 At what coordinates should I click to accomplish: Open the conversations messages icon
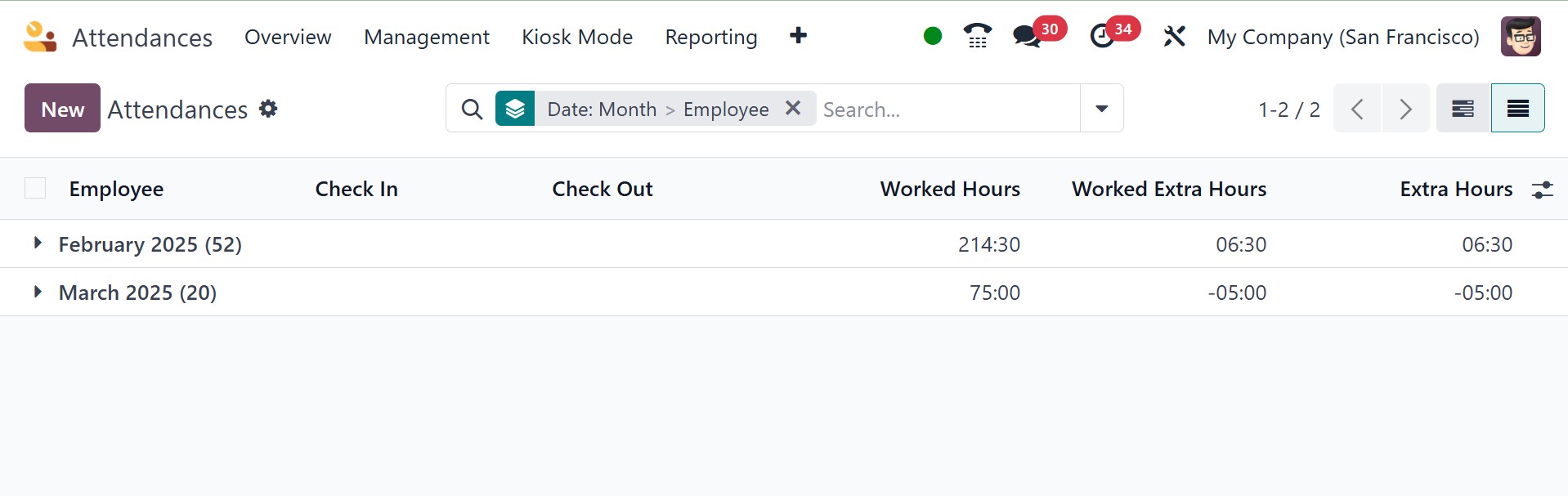tap(1026, 37)
